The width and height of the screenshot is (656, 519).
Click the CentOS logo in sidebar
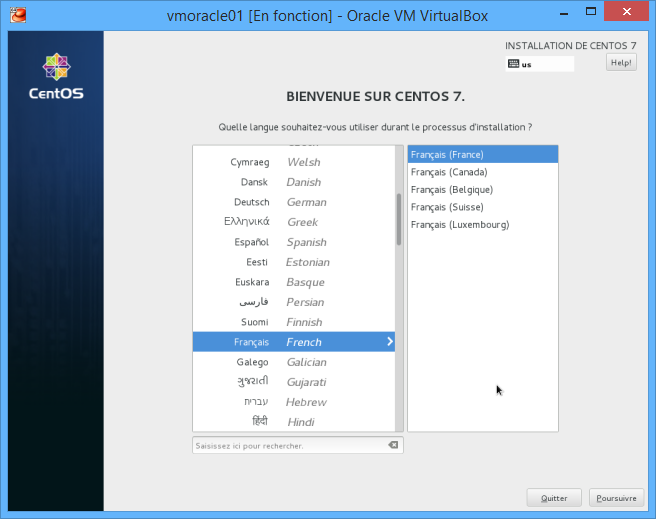(x=56, y=77)
